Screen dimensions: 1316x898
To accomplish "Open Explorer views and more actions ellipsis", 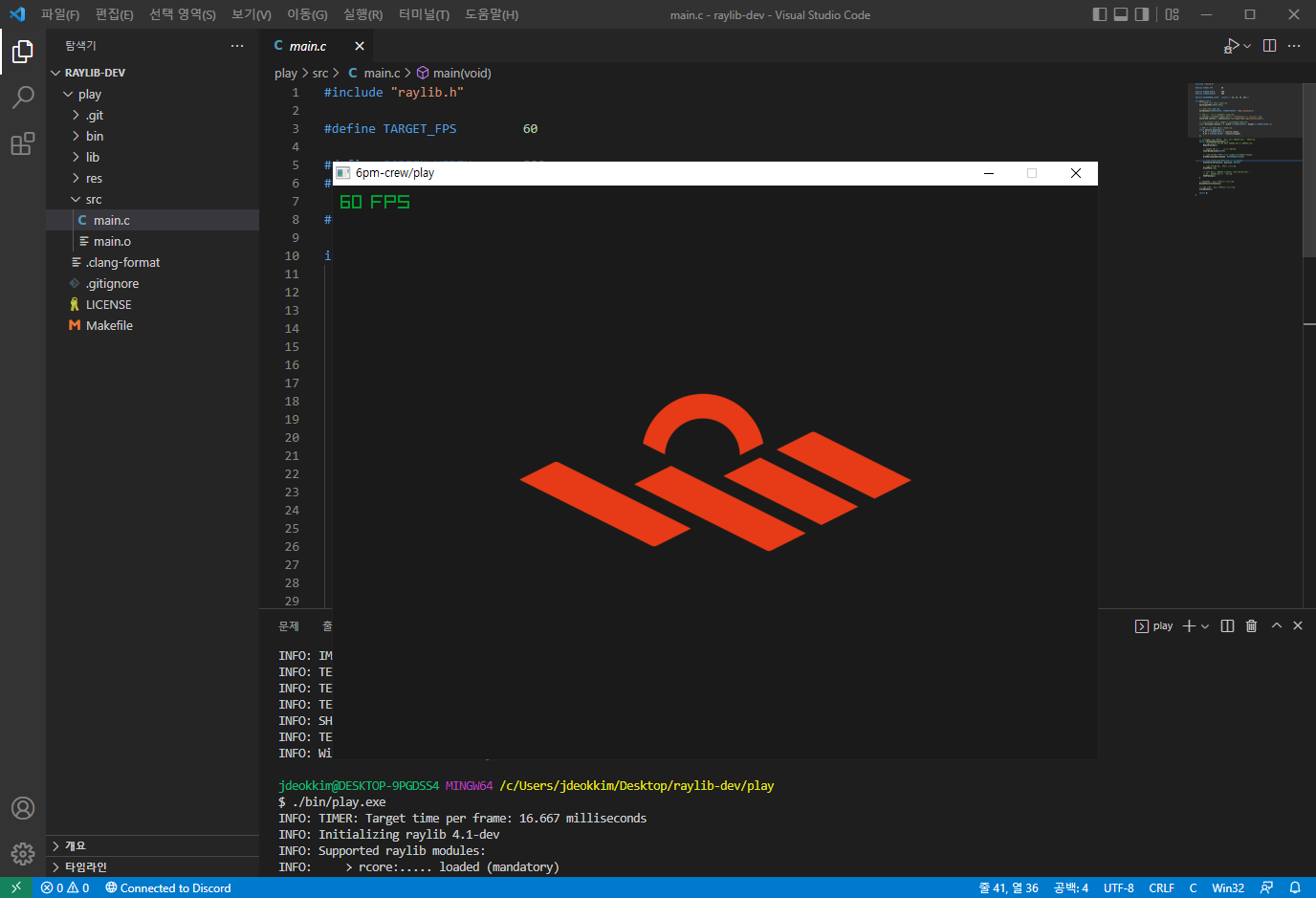I will (237, 46).
